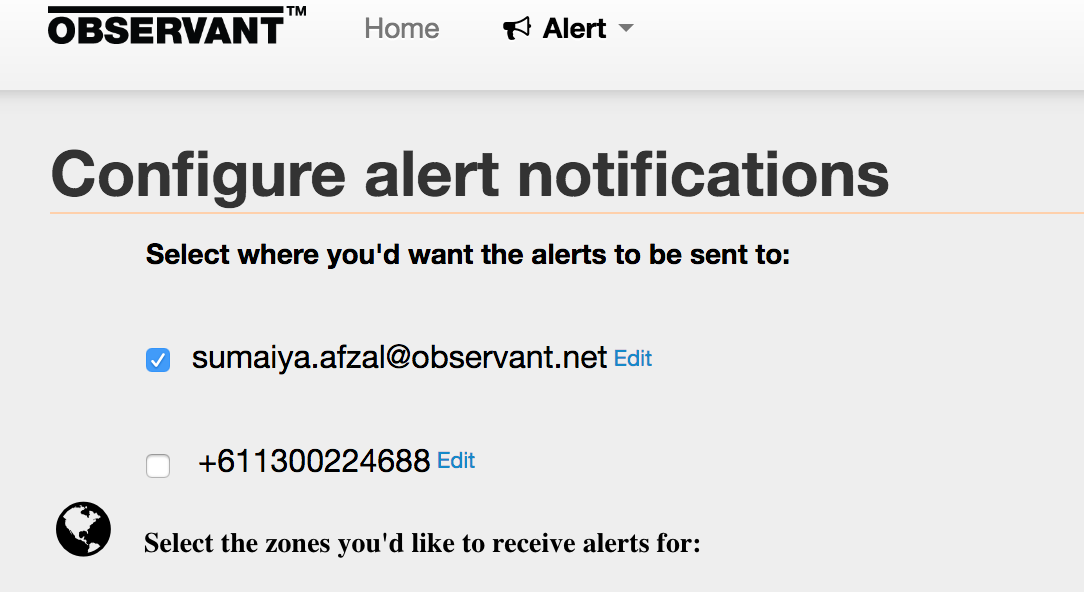Viewport: 1084px width, 592px height.
Task: Edit the sumaiya.afzal@observant.net email address
Action: 632,358
